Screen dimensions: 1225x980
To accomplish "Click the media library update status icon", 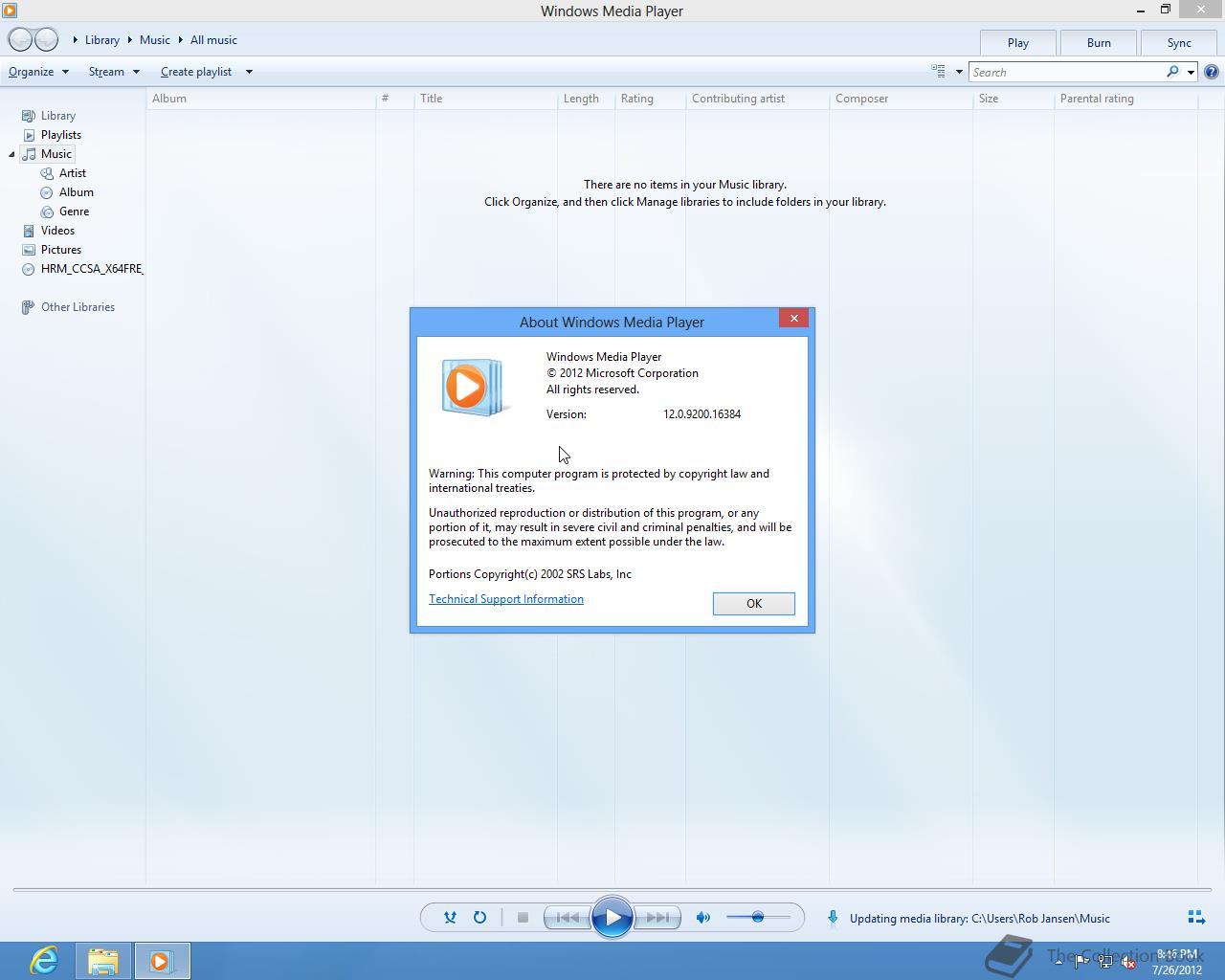I will point(833,918).
